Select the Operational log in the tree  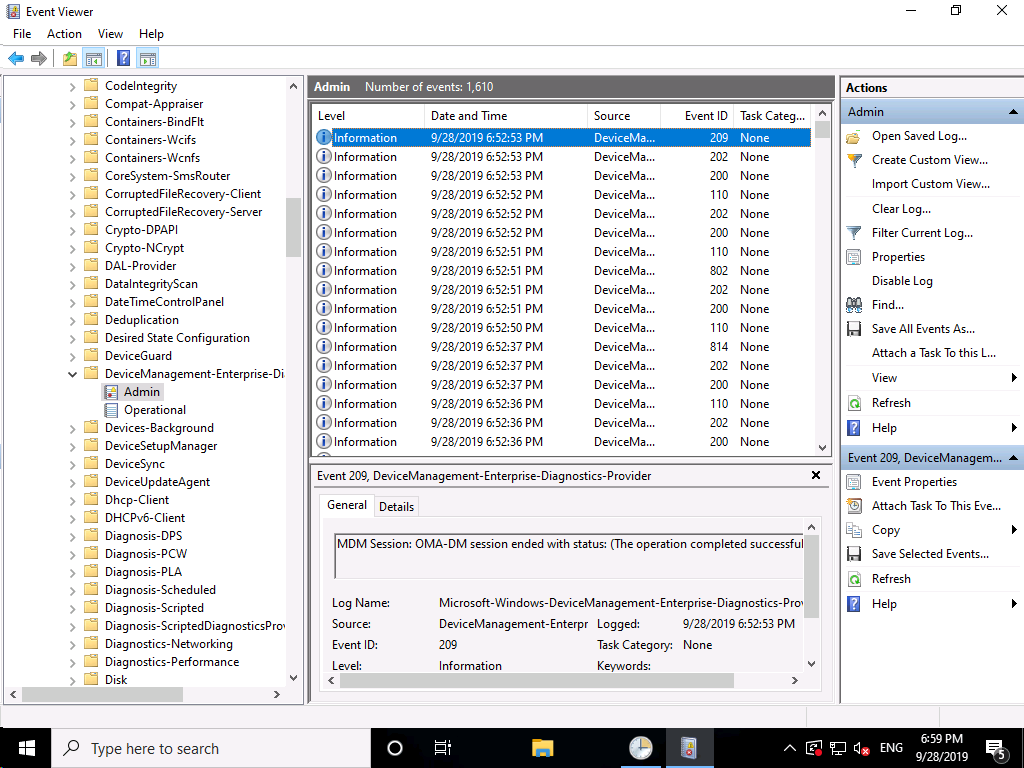154,410
